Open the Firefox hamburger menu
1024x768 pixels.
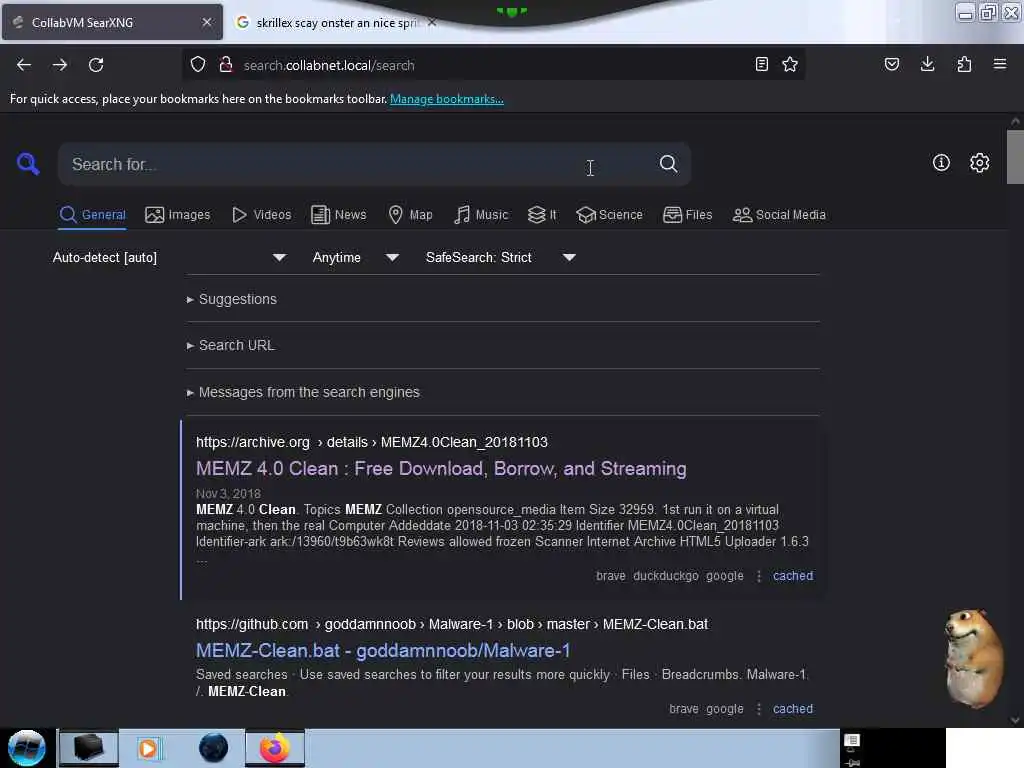[x=1000, y=64]
